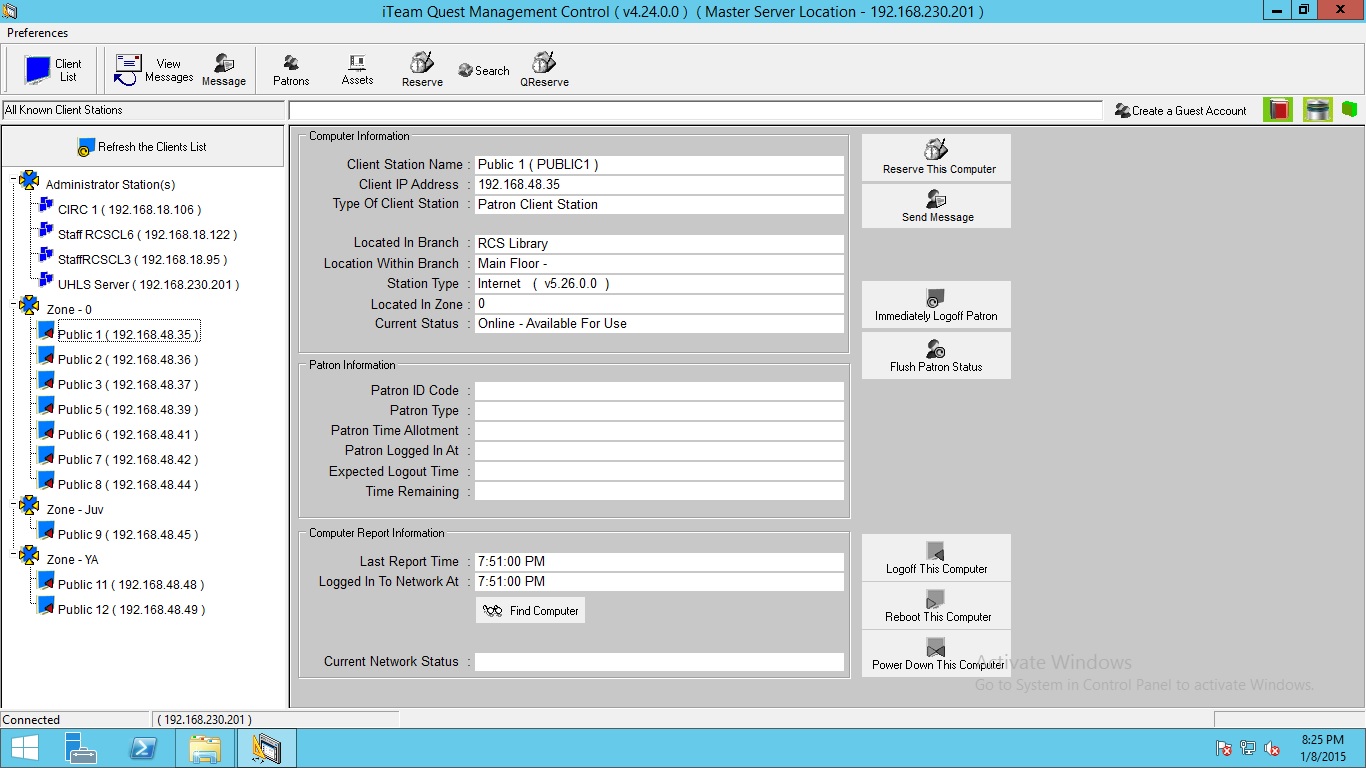Open the Client List toolbar icon
This screenshot has height=768, width=1366.
(x=53, y=70)
